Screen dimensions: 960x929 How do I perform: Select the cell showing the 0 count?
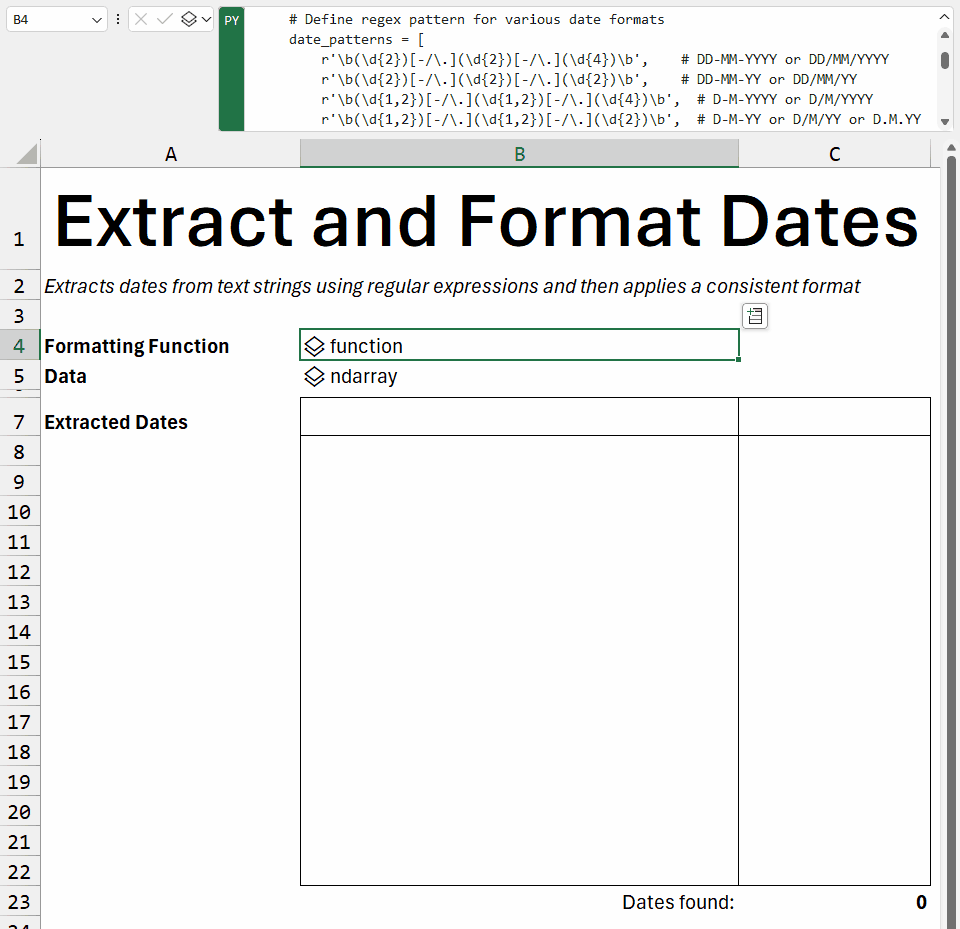[x=921, y=902]
